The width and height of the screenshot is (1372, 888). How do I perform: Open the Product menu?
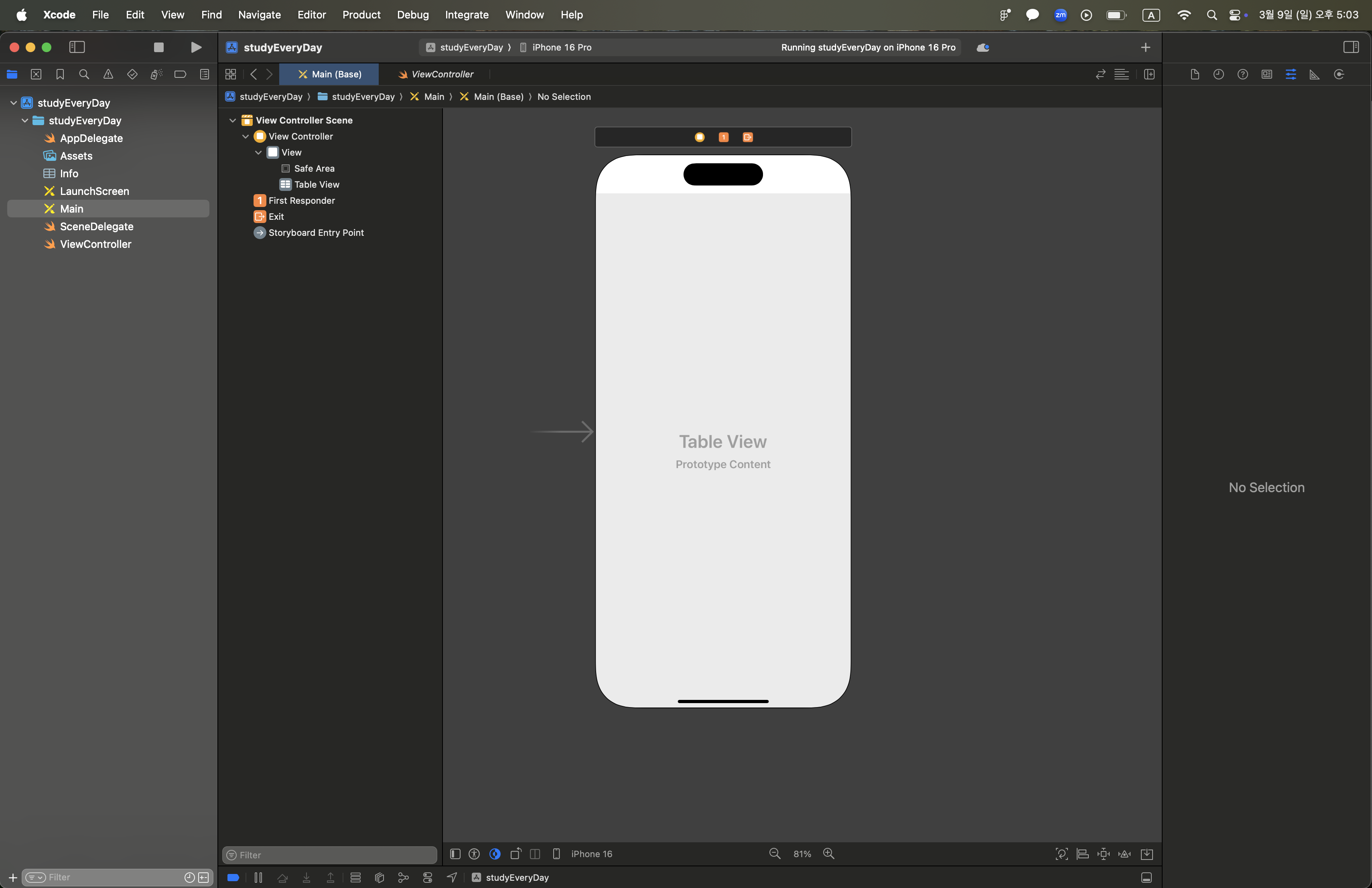click(361, 14)
